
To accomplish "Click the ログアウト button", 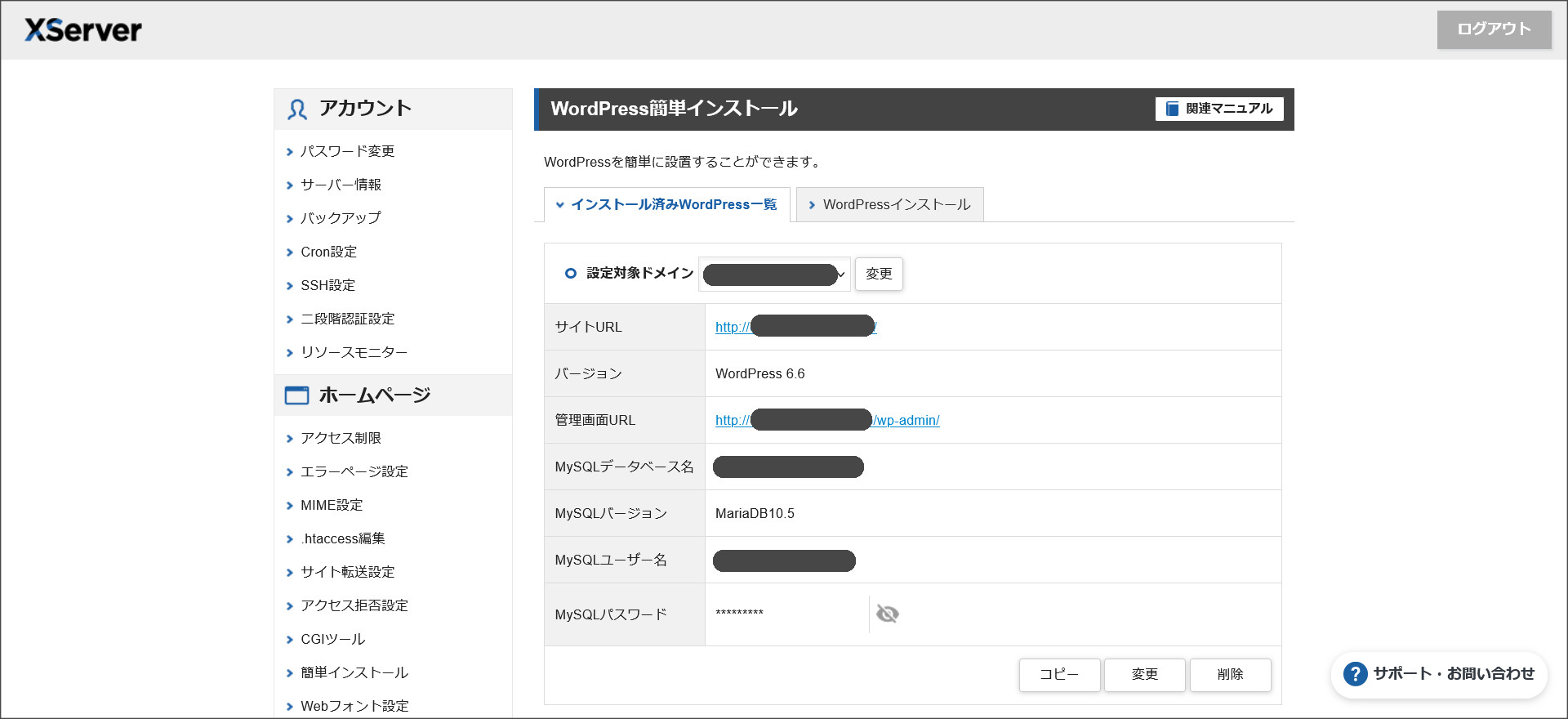I will click(1494, 29).
